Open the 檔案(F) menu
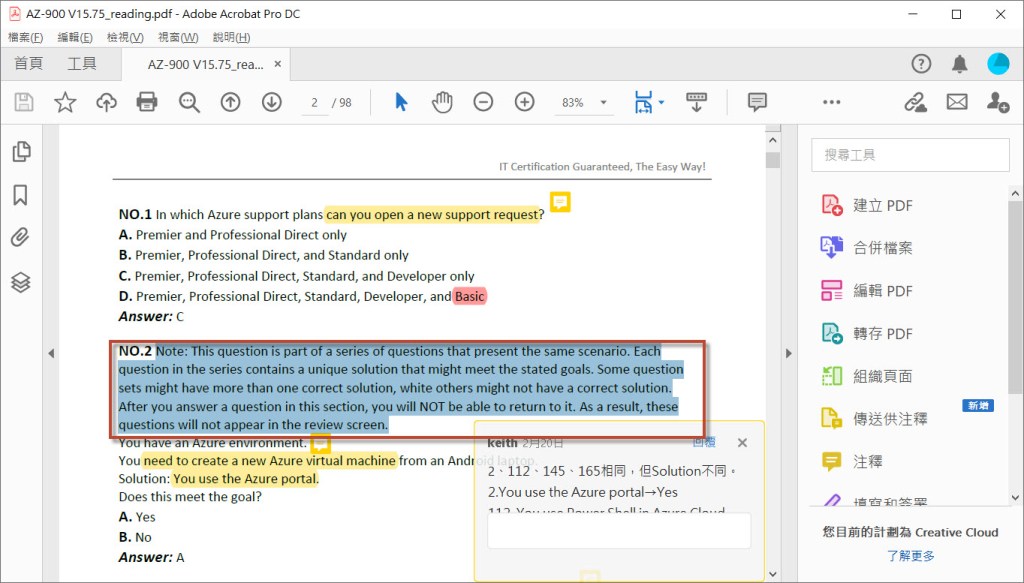The image size is (1024, 583). click(25, 37)
